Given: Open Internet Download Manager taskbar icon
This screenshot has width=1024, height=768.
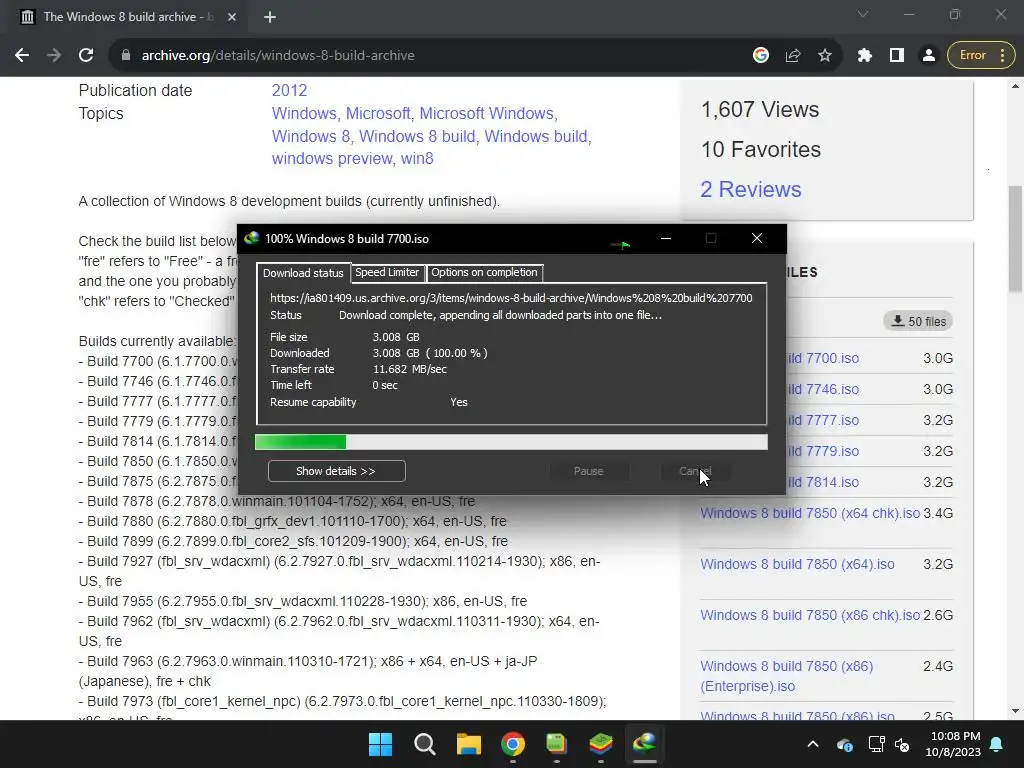Looking at the screenshot, I should 645,744.
